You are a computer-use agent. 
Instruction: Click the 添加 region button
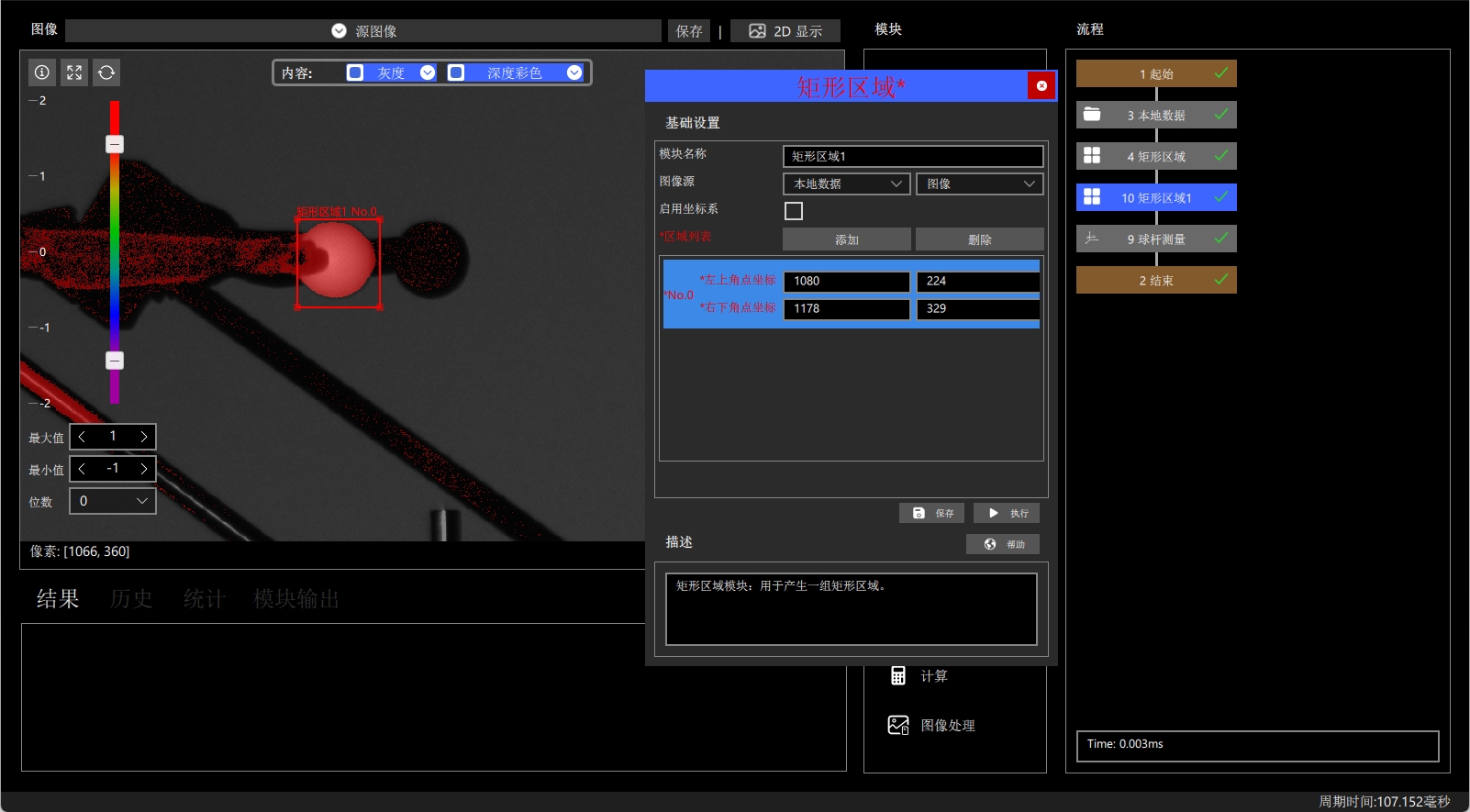coord(847,239)
